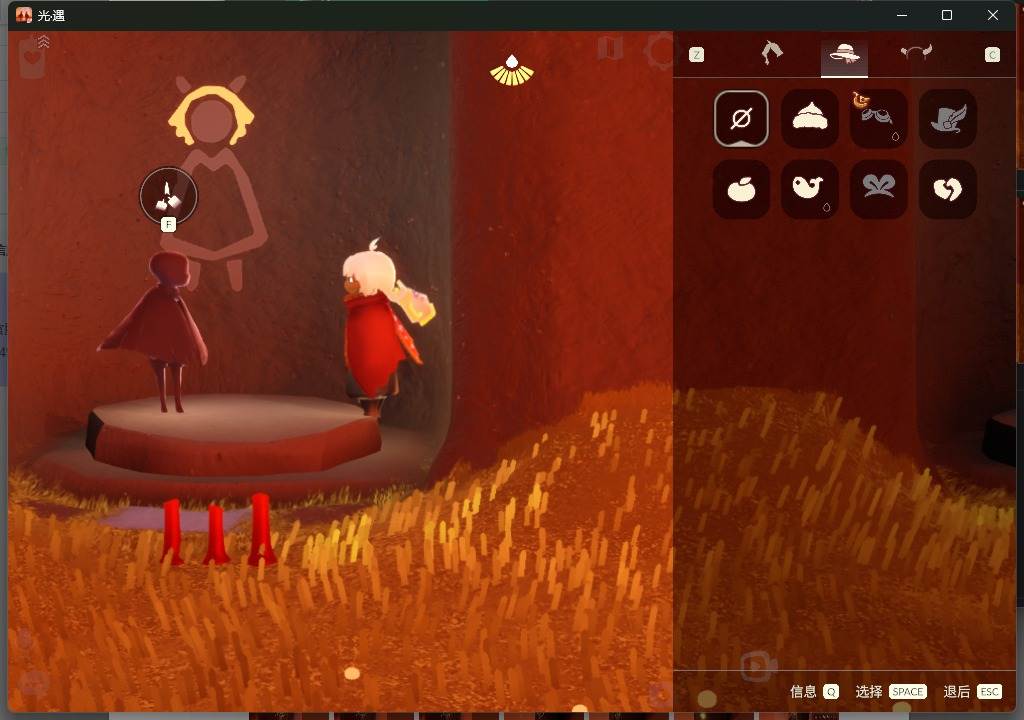Pick the gray bow headpiece
Viewport: 1024px width, 720px height.
tap(879, 189)
